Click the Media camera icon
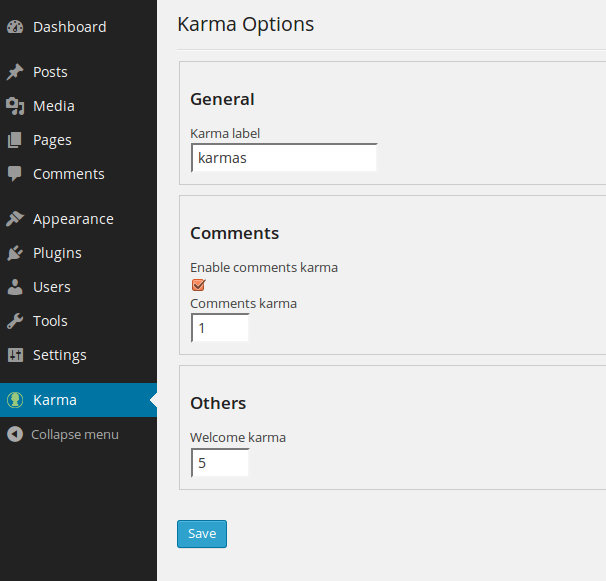This screenshot has height=581, width=606. click(15, 106)
